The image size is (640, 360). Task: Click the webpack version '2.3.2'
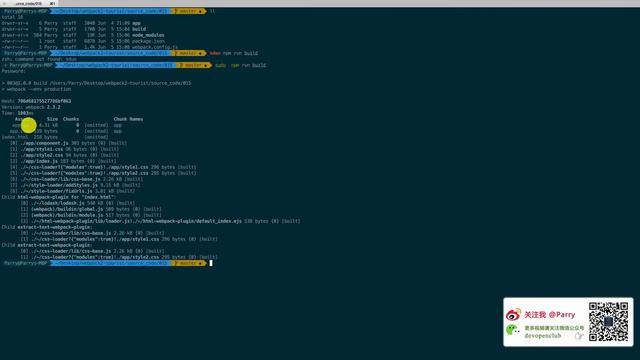53,107
